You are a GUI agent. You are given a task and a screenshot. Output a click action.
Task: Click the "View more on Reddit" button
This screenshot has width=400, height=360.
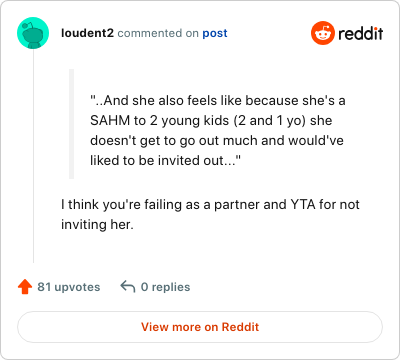(x=200, y=327)
